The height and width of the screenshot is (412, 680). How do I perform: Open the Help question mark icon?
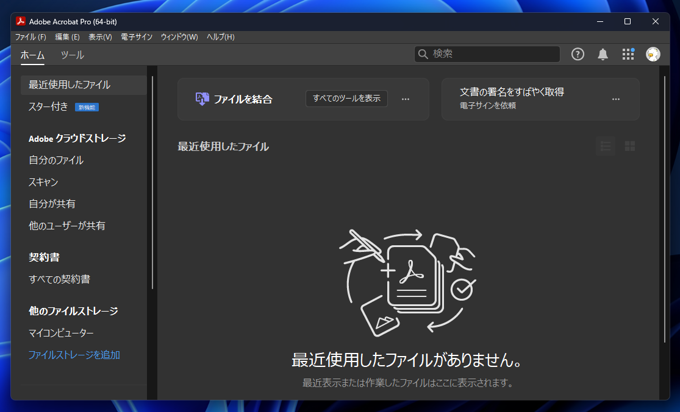[577, 54]
